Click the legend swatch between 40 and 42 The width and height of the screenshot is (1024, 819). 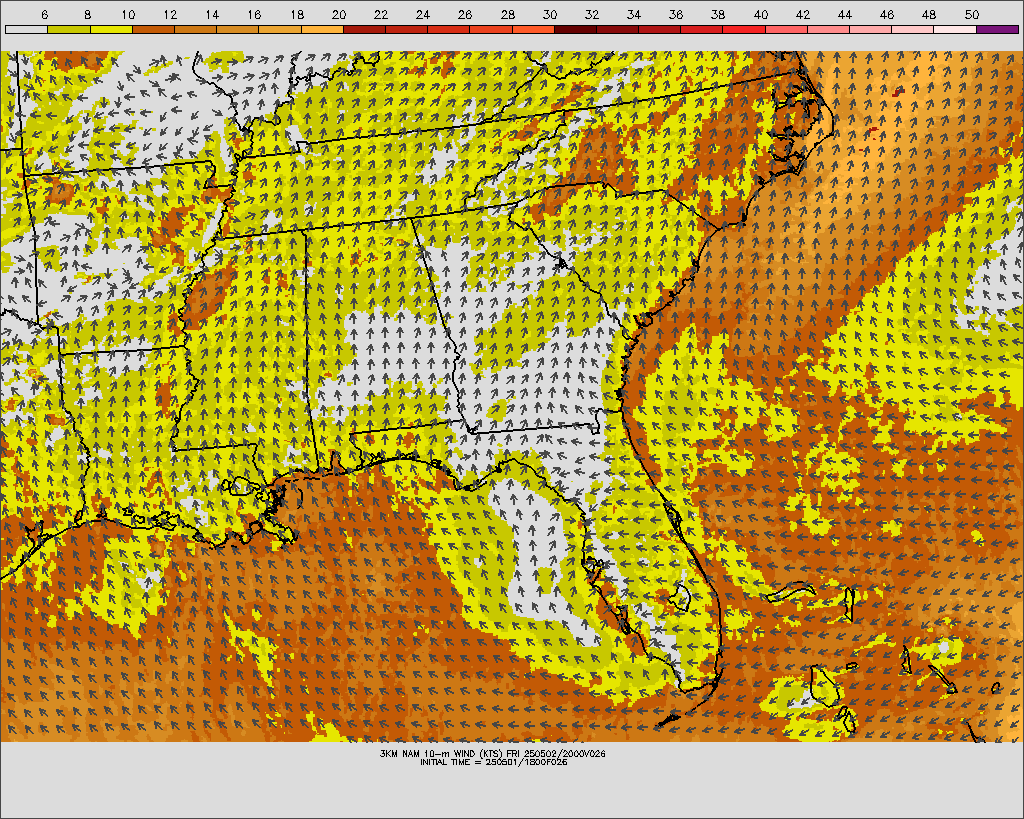[787, 29]
